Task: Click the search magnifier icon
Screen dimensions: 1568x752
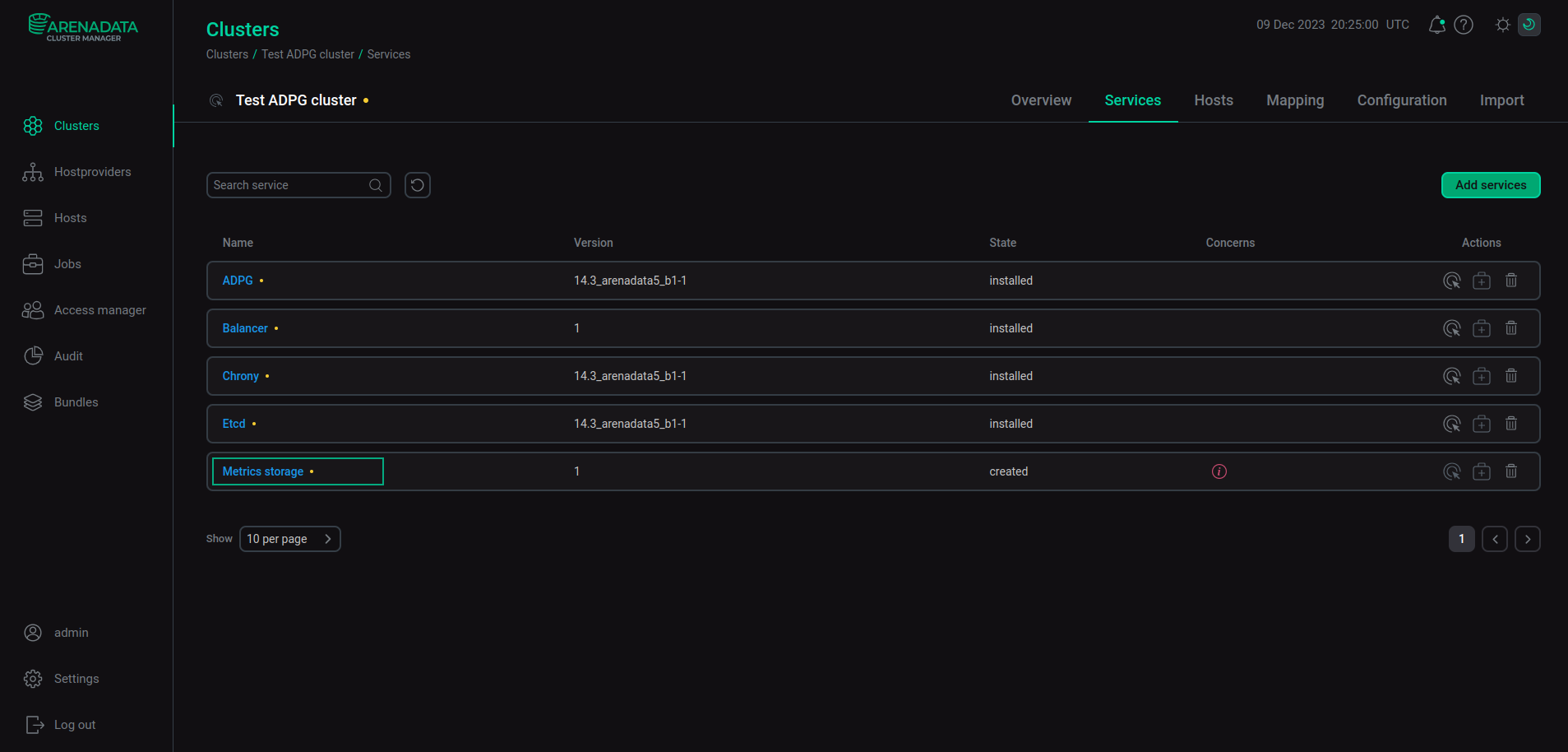Action: 376,185
